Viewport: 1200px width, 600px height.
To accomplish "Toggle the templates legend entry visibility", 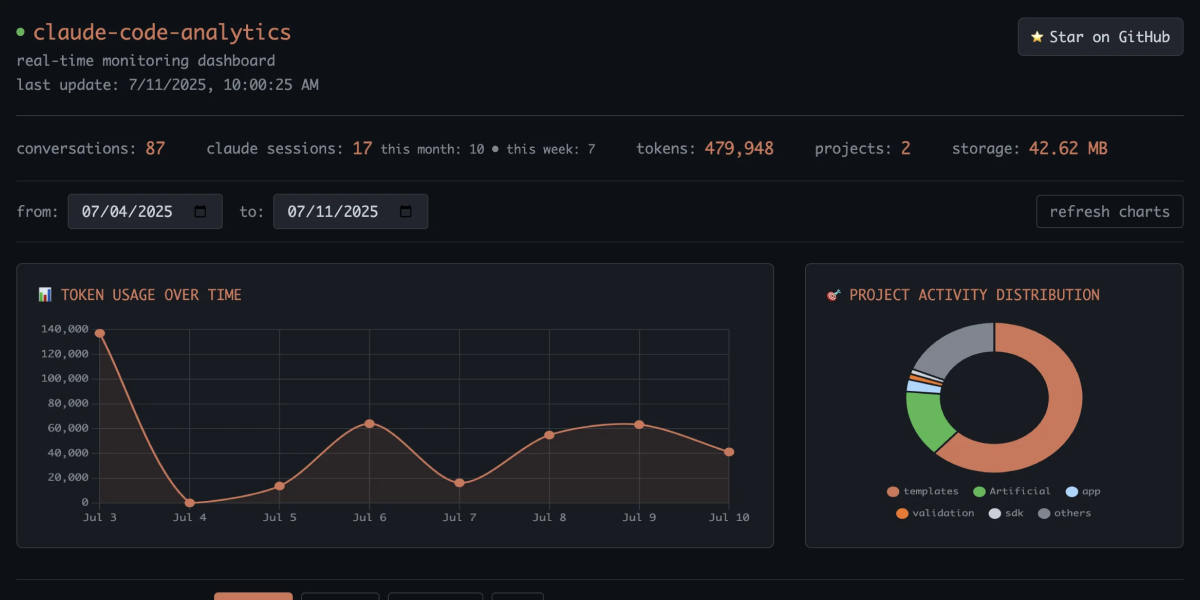I will 916,490.
